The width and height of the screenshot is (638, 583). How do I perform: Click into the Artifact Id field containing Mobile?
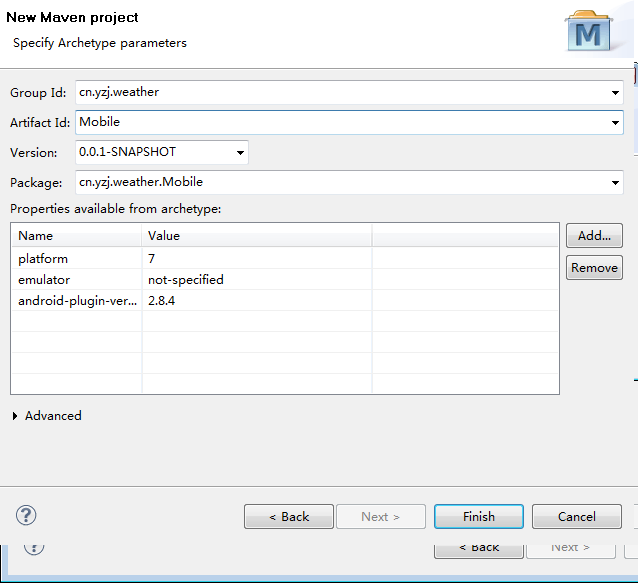click(340, 123)
